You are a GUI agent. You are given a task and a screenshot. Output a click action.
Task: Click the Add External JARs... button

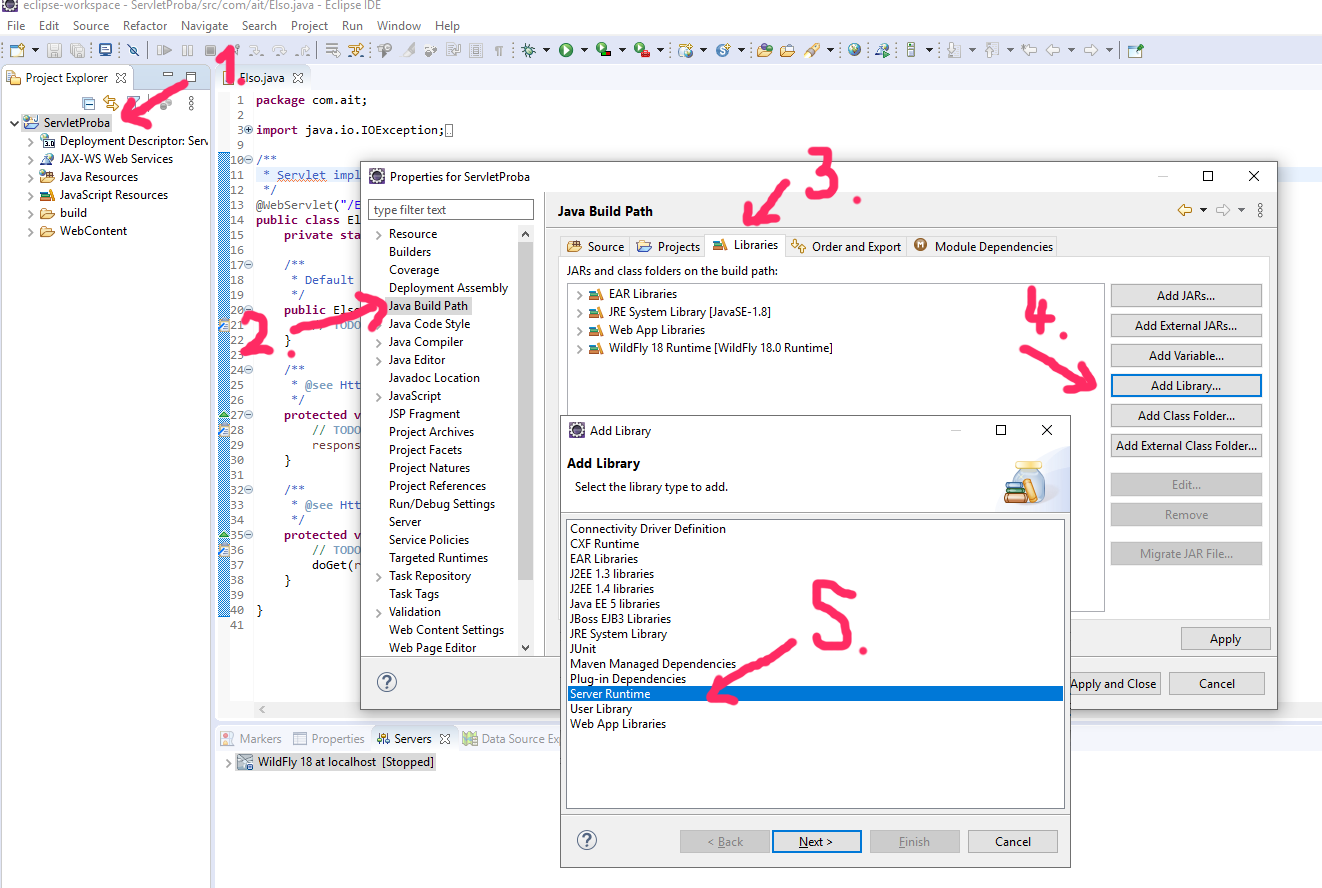(1185, 325)
